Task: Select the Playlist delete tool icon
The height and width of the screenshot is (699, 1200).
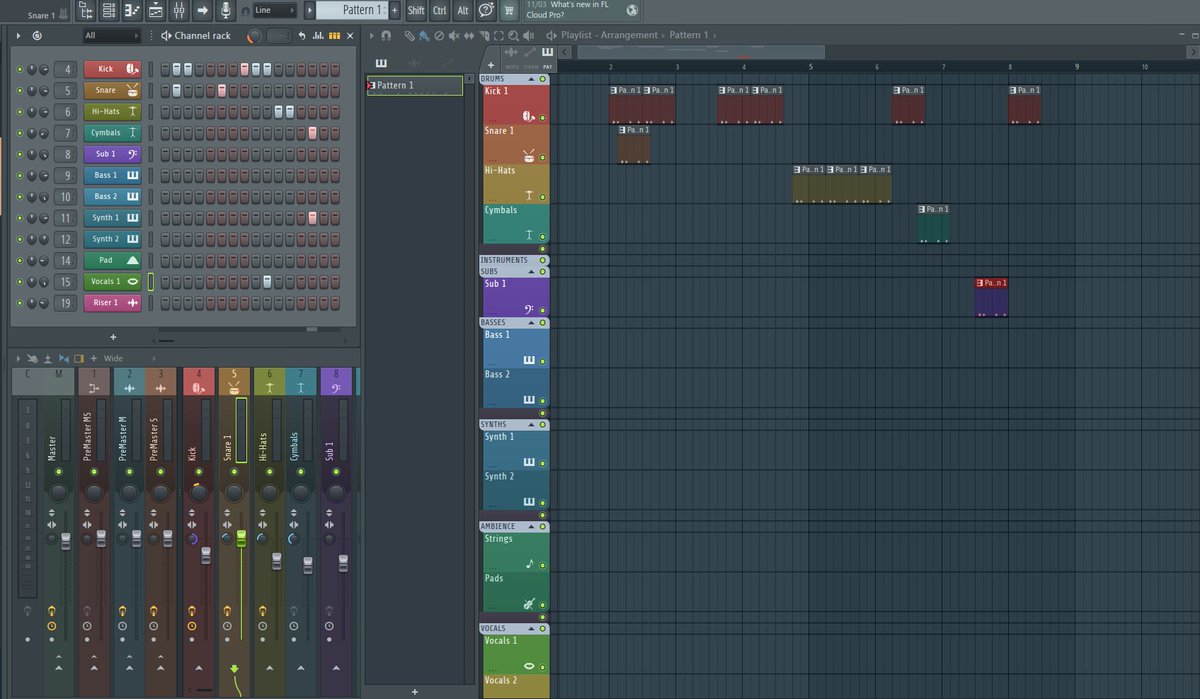Action: (439, 36)
